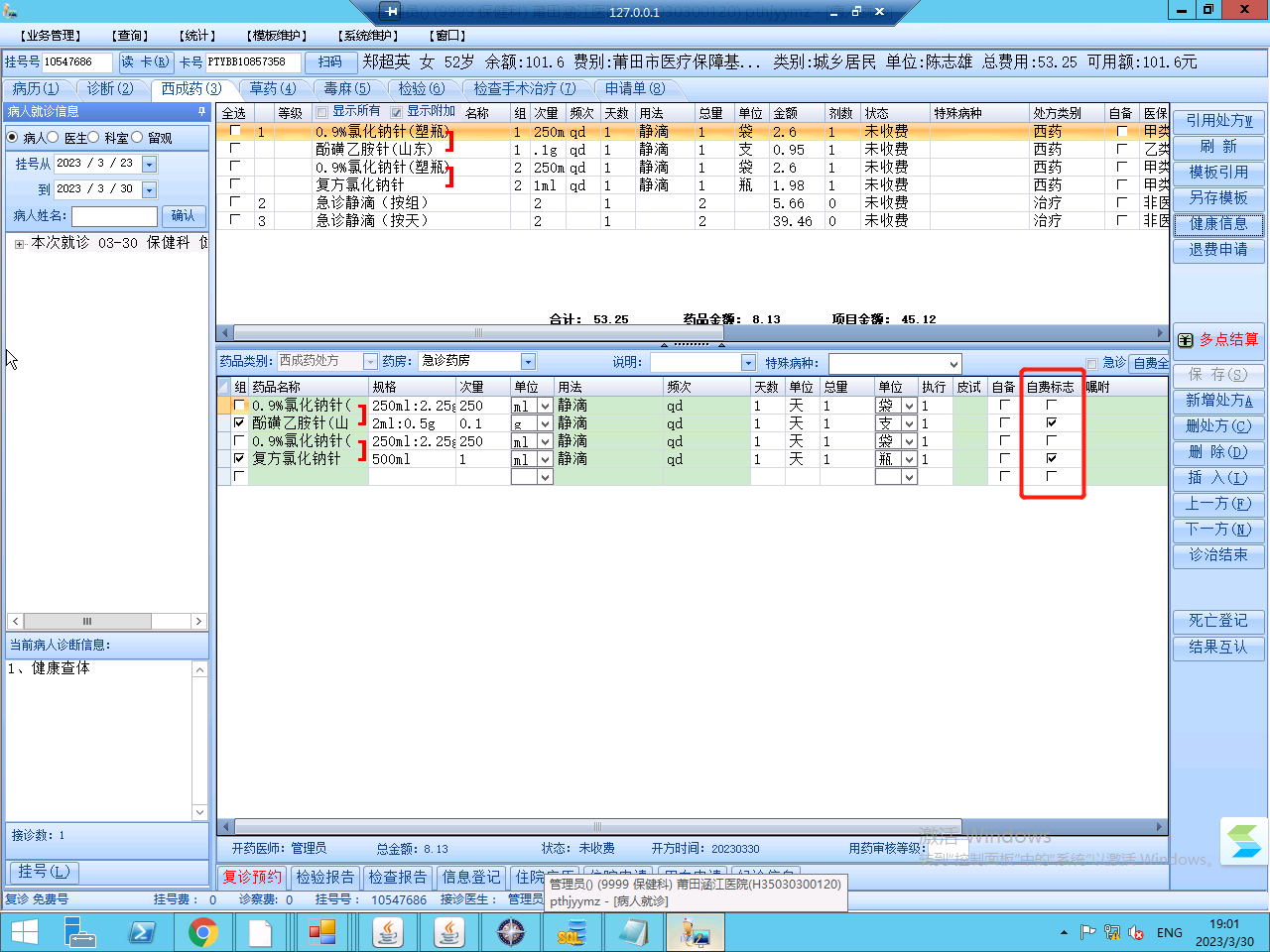This screenshot has width=1270, height=952.
Task: Click the 诊治结束 button
Action: point(1218,555)
